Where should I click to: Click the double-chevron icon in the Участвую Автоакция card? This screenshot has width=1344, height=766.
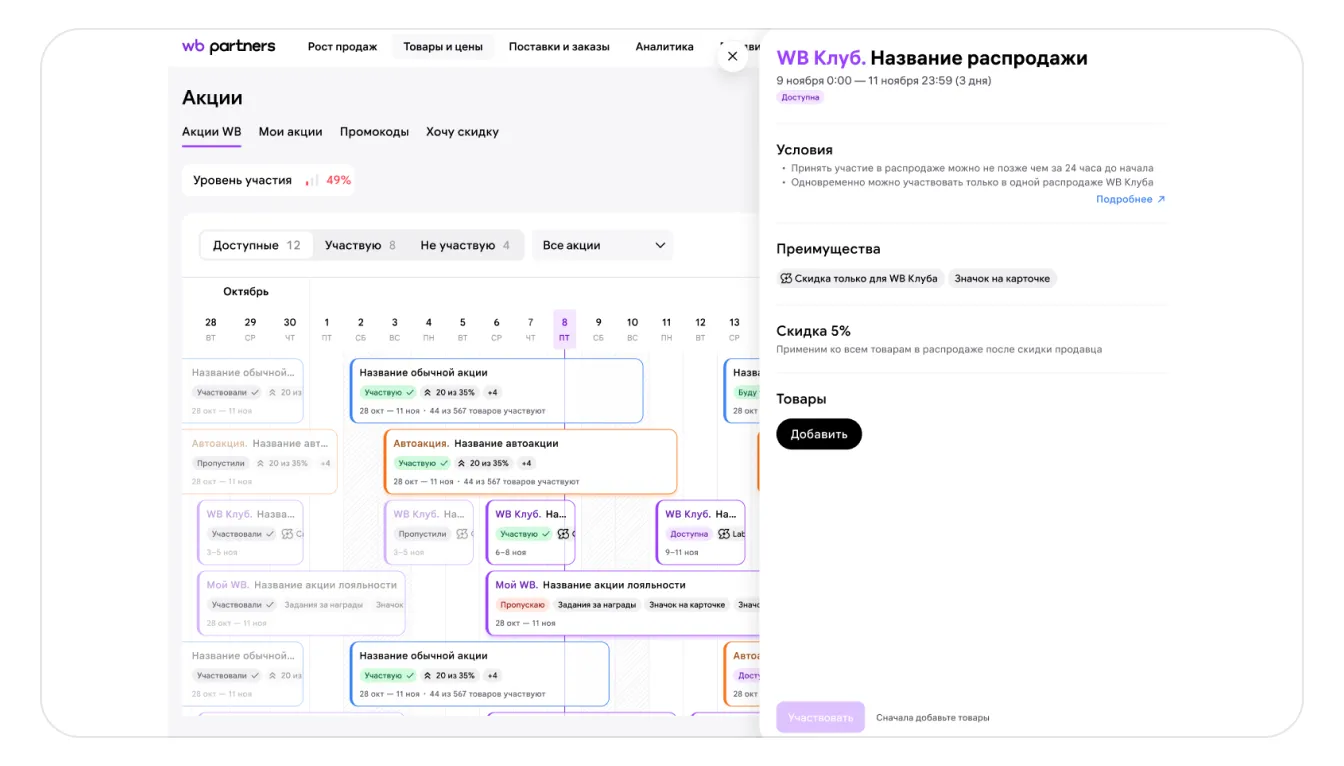pyautogui.click(x=461, y=464)
